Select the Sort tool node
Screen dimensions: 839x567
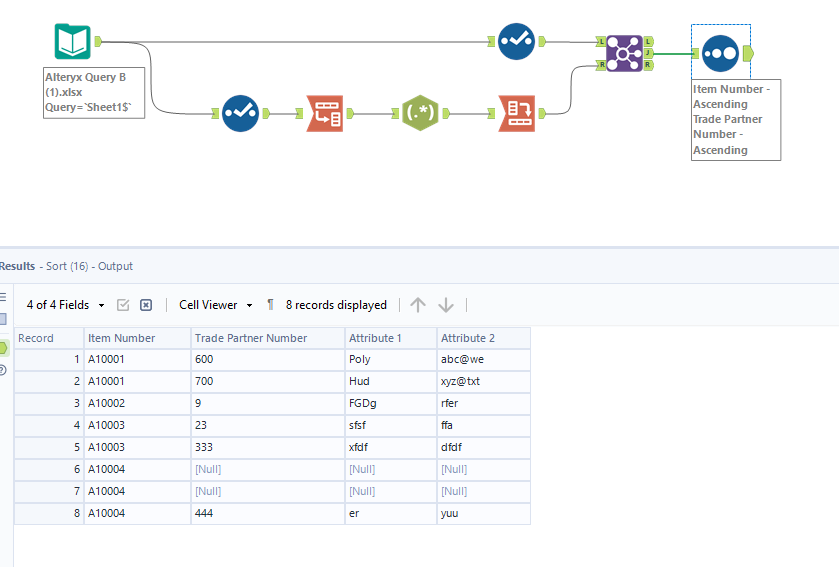pyautogui.click(x=720, y=53)
